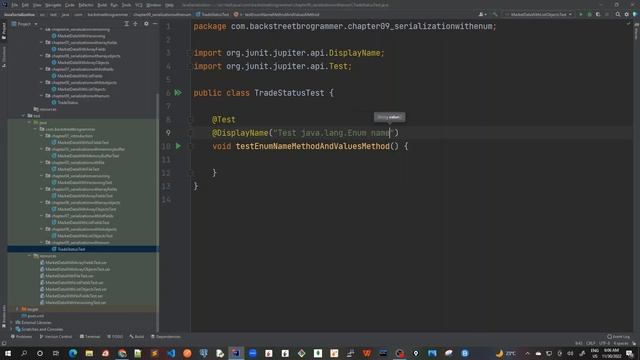Open the Build menu
The height and width of the screenshot is (360, 640).
point(102,5)
